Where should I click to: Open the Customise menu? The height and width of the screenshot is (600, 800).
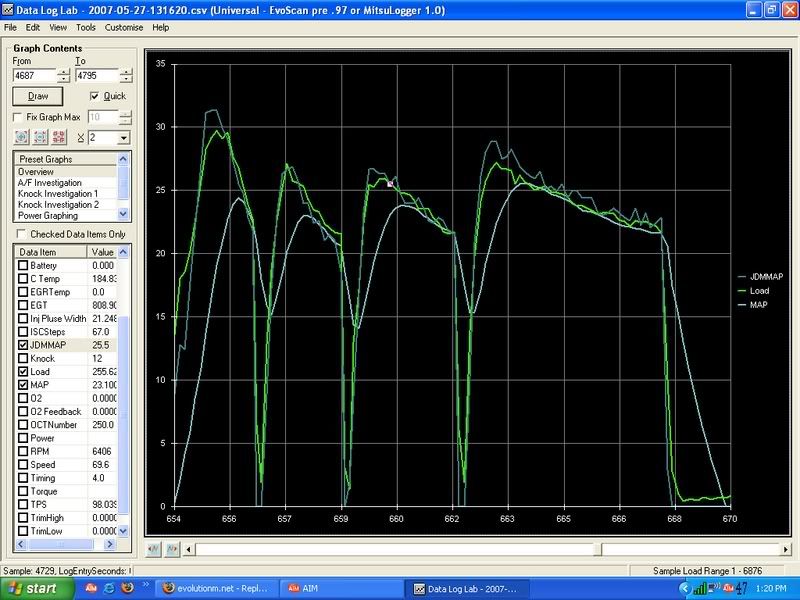(x=124, y=27)
